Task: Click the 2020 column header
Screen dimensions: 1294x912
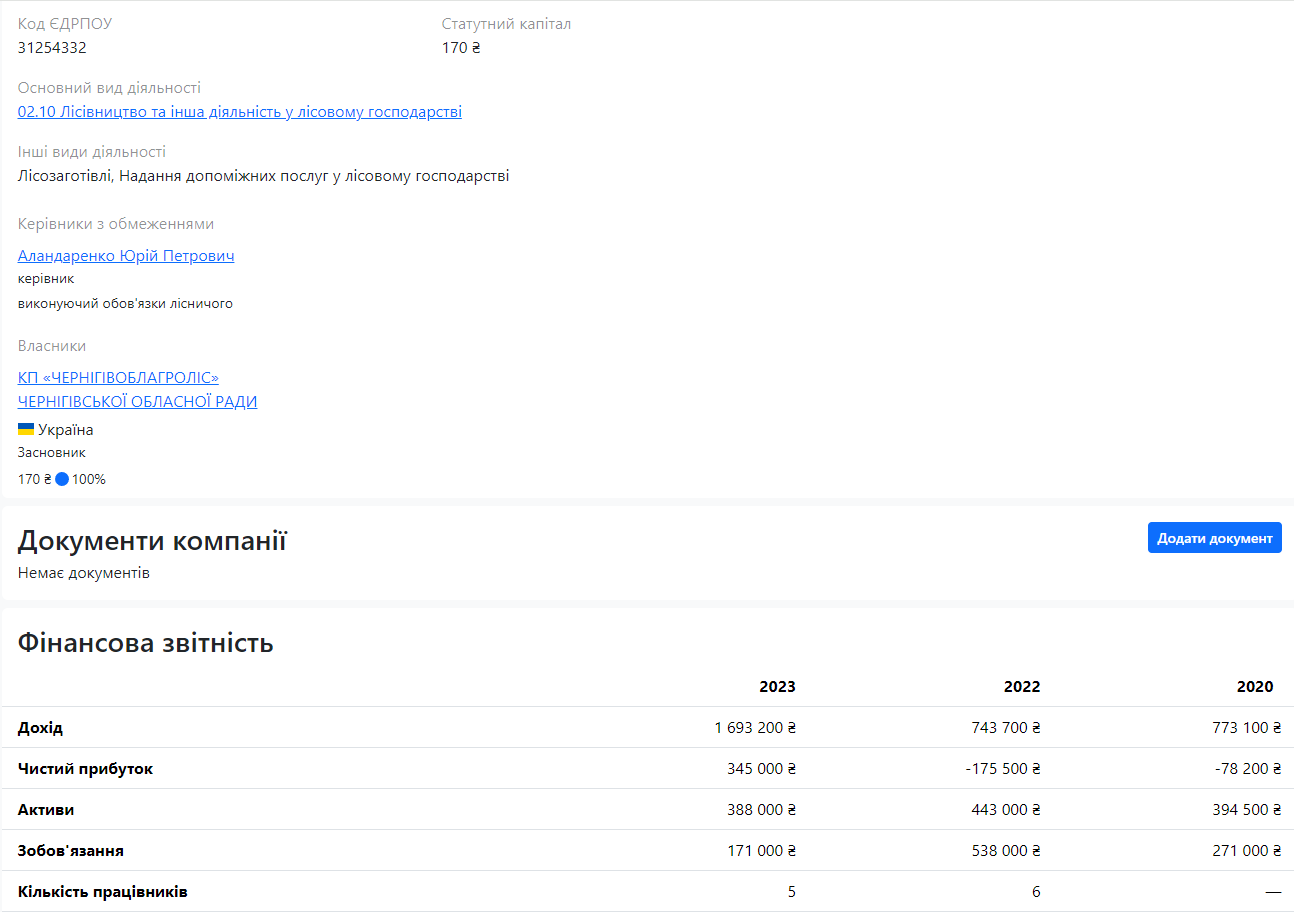Action: click(1255, 686)
